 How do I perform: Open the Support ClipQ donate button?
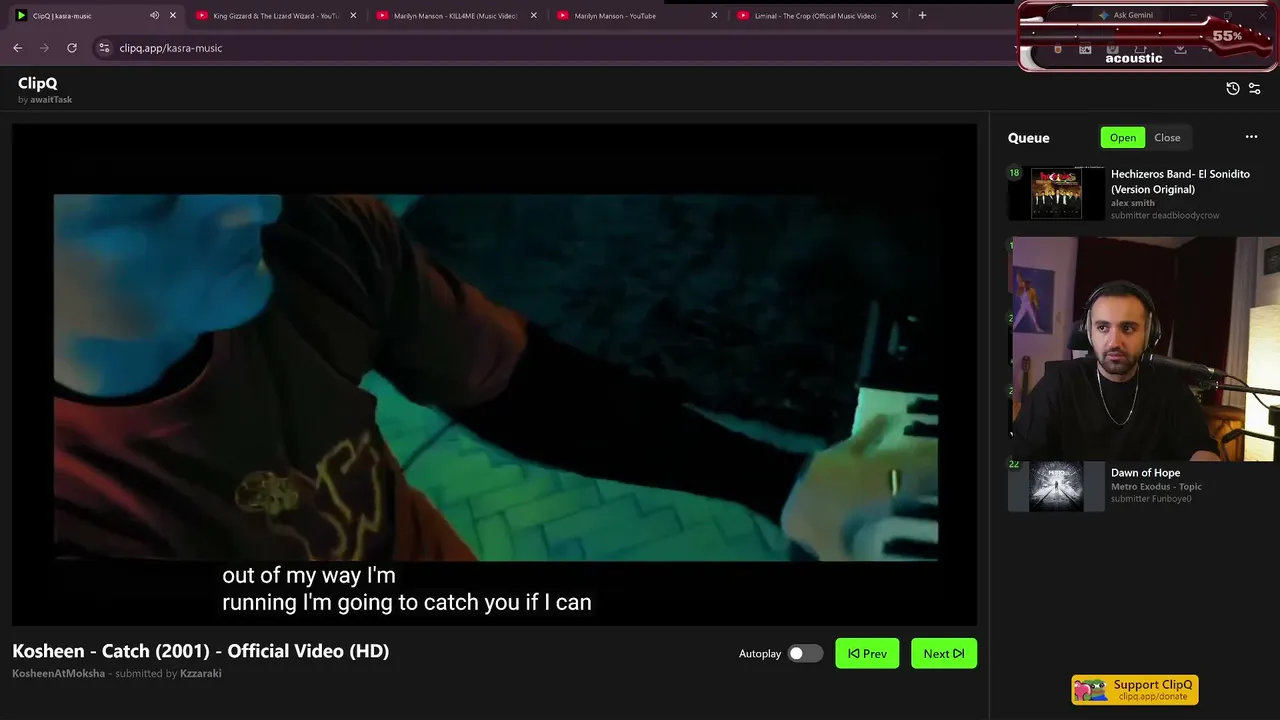1135,690
